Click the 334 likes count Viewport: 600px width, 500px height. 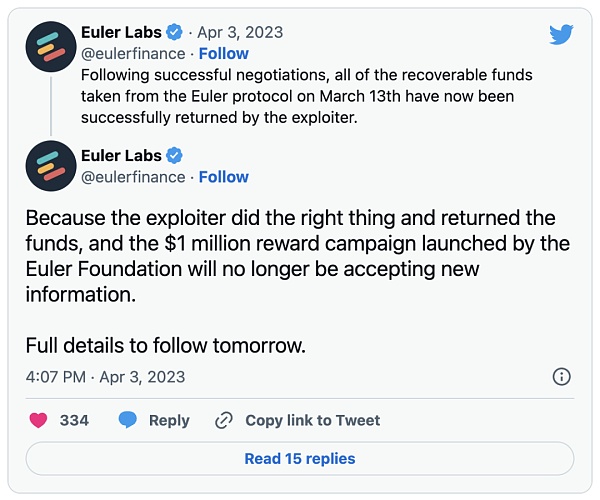pyautogui.click(x=74, y=420)
